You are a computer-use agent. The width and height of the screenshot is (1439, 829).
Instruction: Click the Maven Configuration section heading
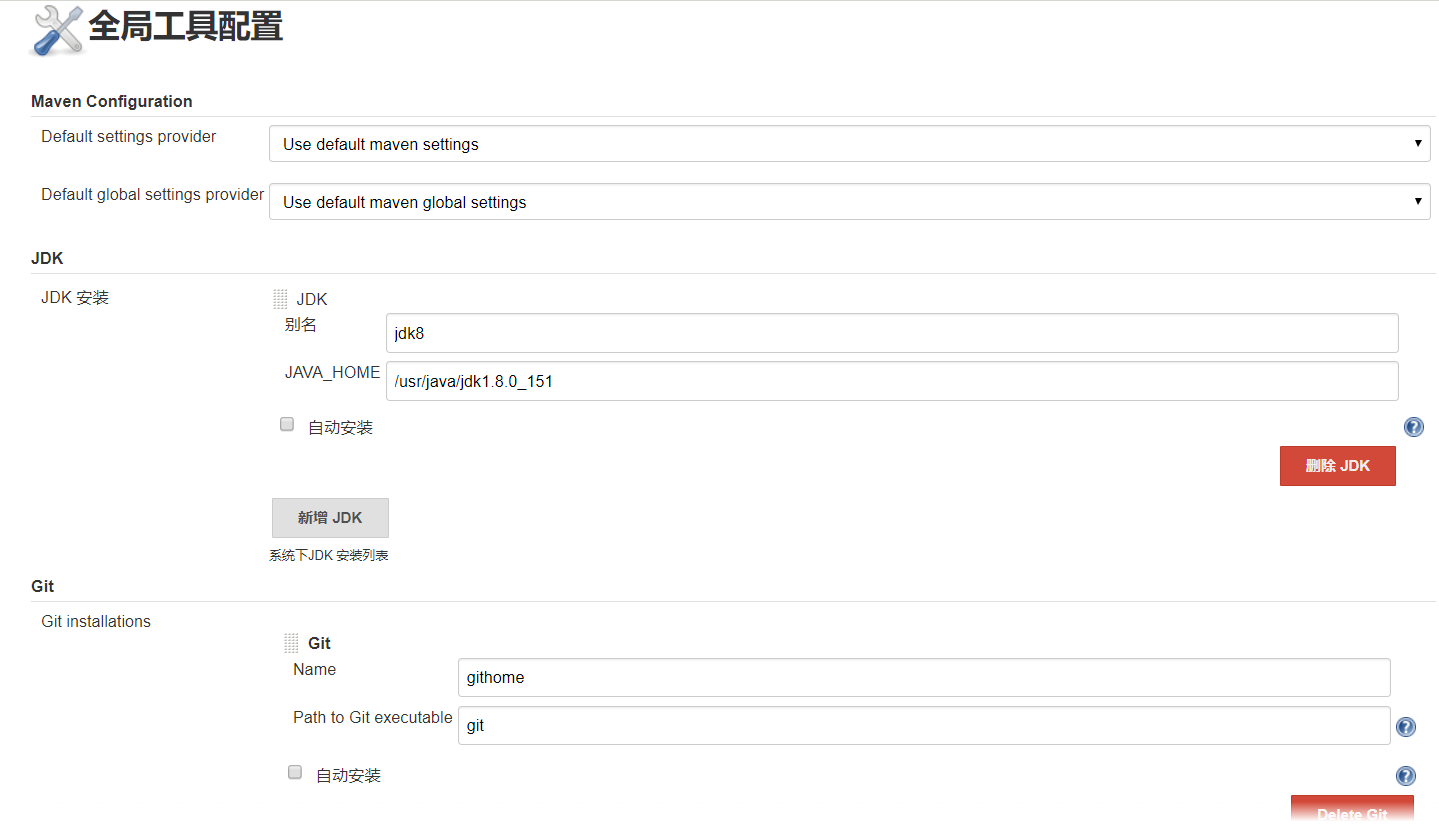(112, 101)
